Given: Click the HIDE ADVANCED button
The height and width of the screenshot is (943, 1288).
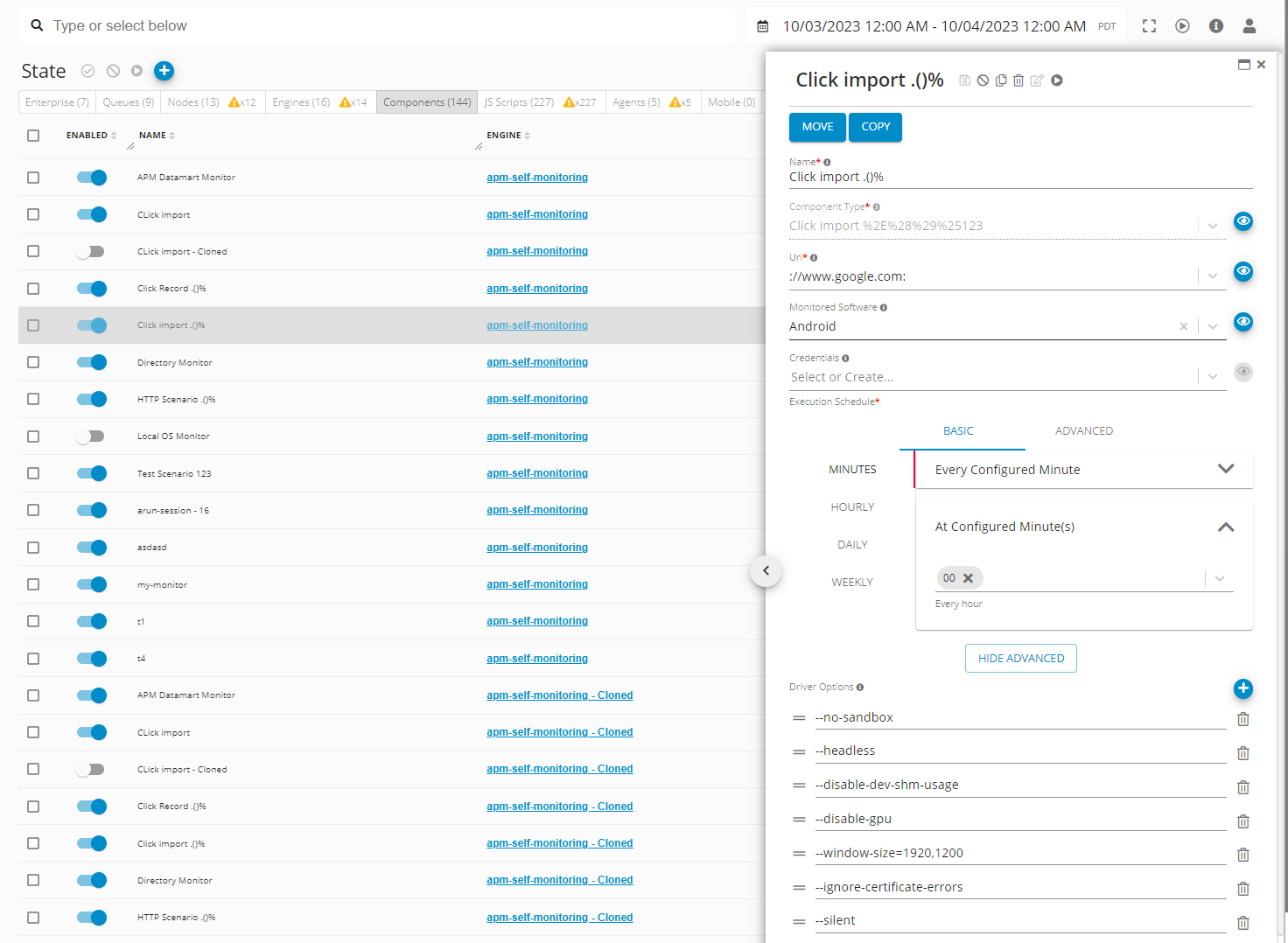Looking at the screenshot, I should click(x=1020, y=659).
